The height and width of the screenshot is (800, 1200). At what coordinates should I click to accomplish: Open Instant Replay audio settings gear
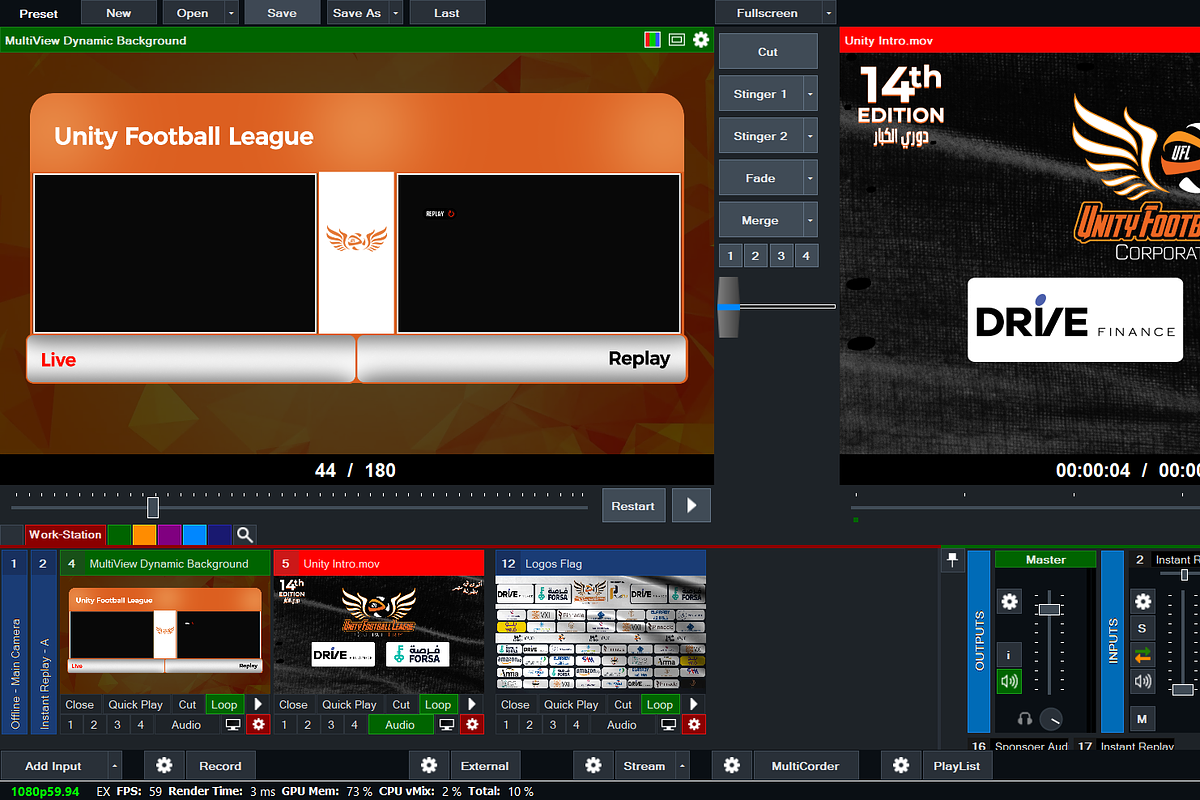point(1143,601)
